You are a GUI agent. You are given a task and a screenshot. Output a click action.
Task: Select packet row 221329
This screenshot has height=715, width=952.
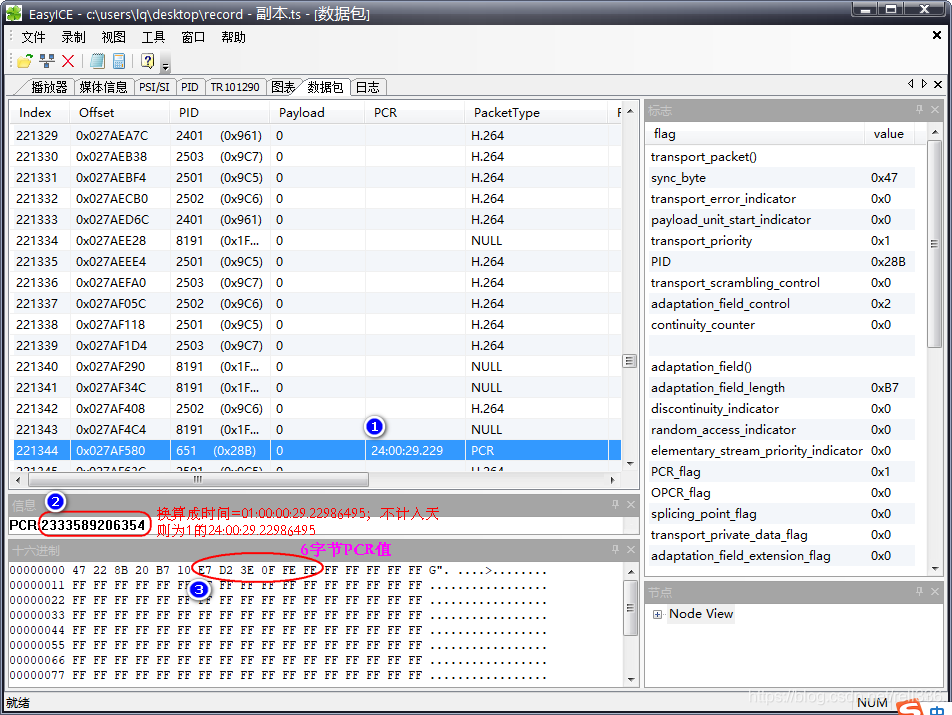point(316,135)
